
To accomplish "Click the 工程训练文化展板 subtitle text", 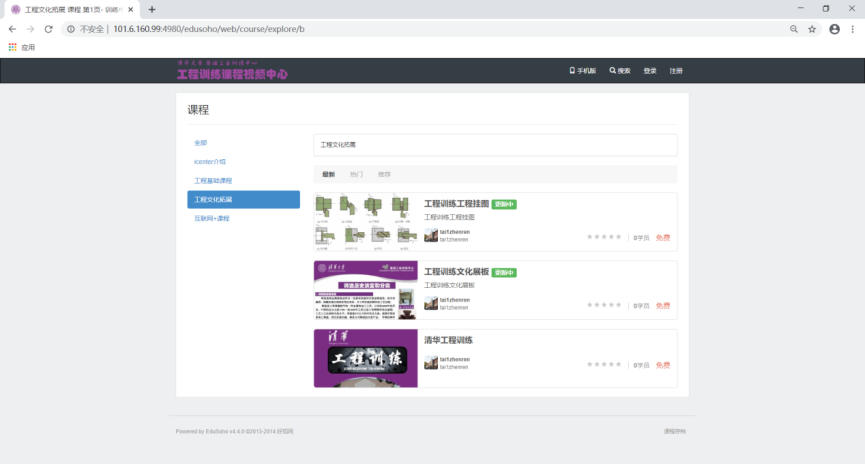I will [449, 285].
